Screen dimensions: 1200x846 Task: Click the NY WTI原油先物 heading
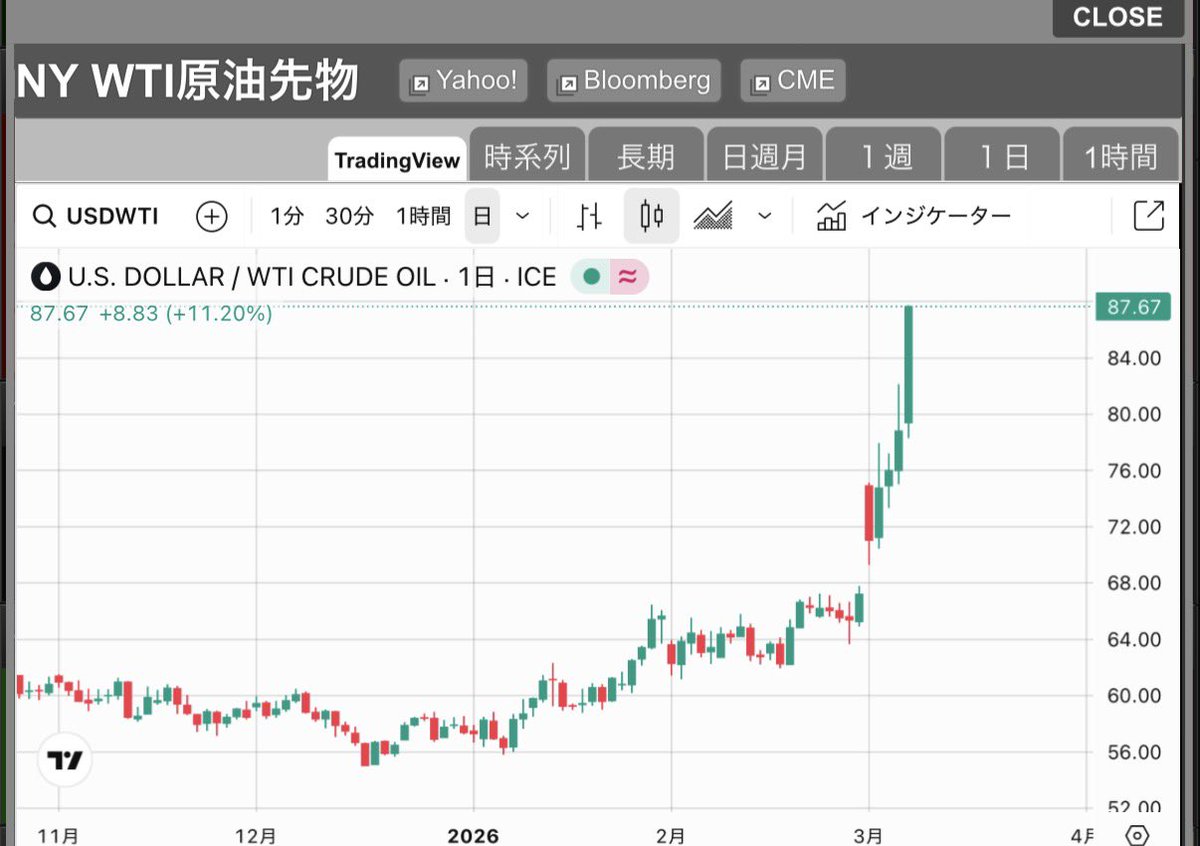(188, 82)
